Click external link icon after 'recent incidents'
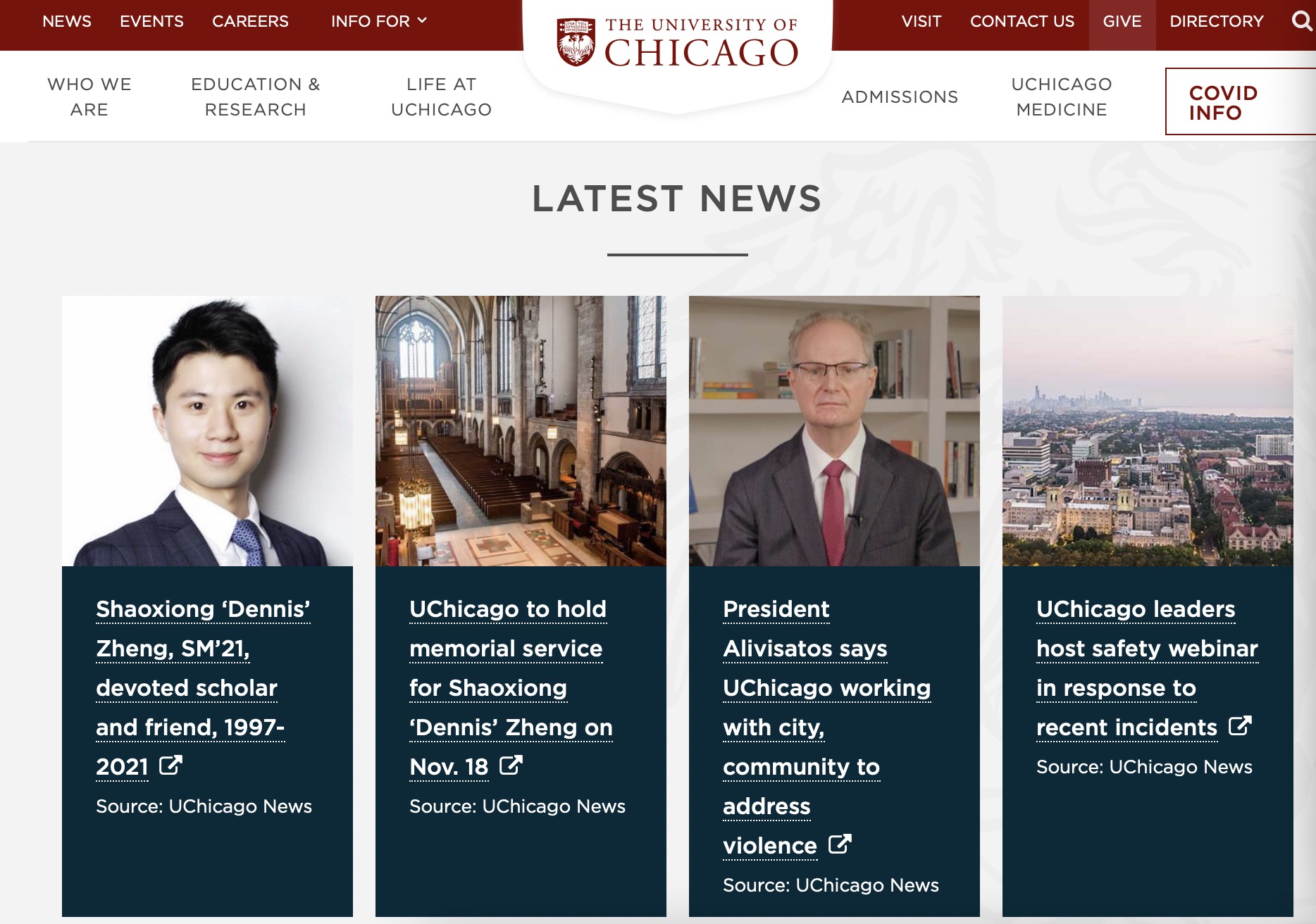The height and width of the screenshot is (924, 1316). tap(1240, 725)
